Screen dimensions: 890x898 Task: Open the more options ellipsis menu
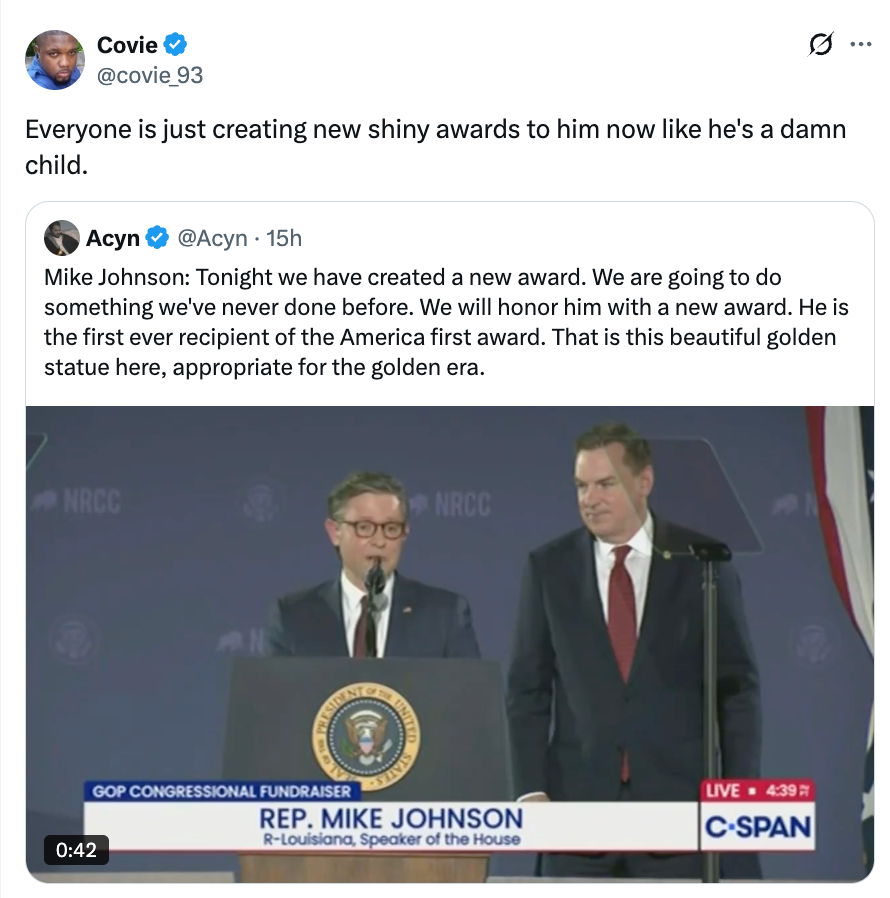[862, 44]
